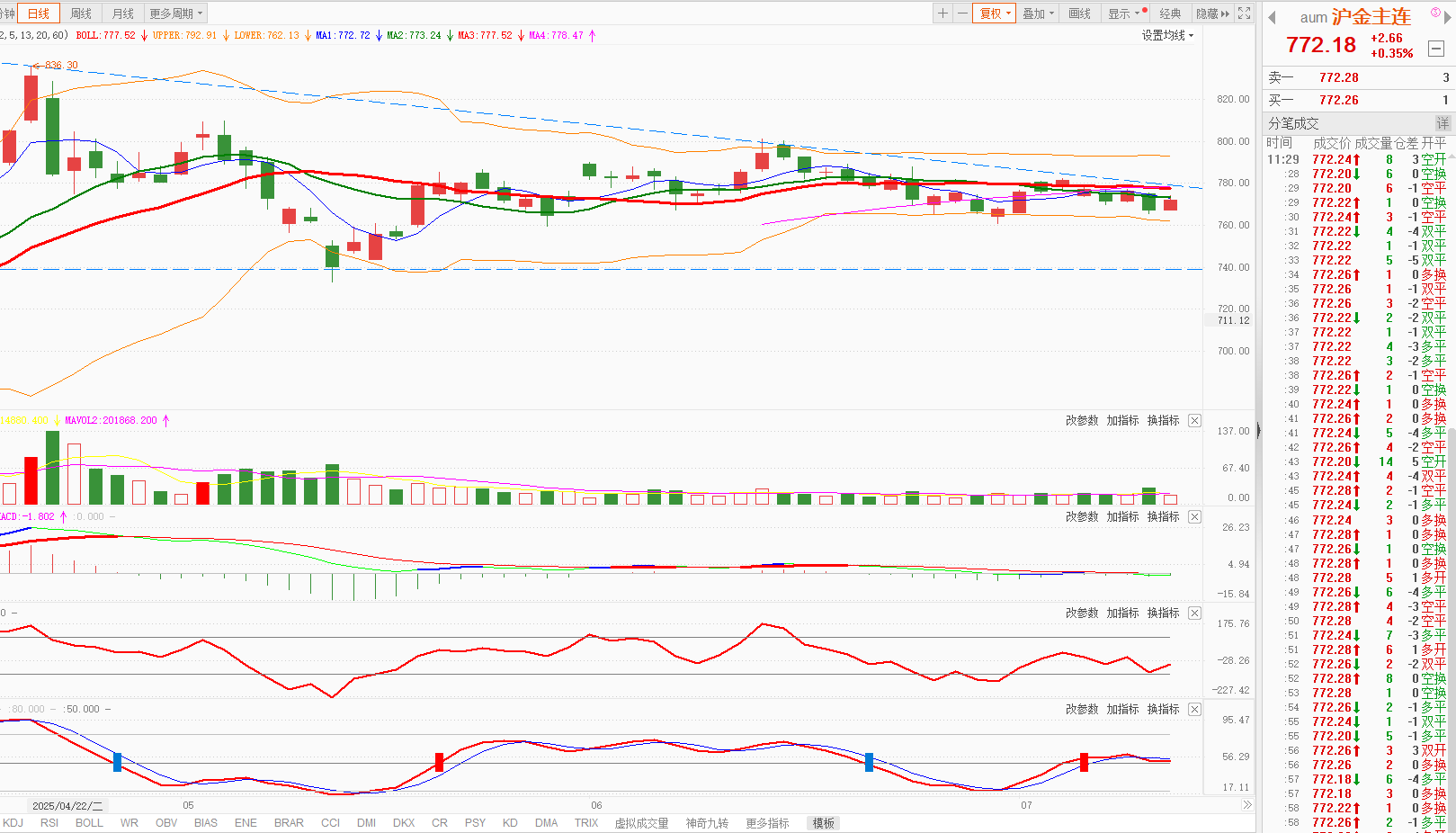Click the 2025/04/22 date label

[x=67, y=806]
